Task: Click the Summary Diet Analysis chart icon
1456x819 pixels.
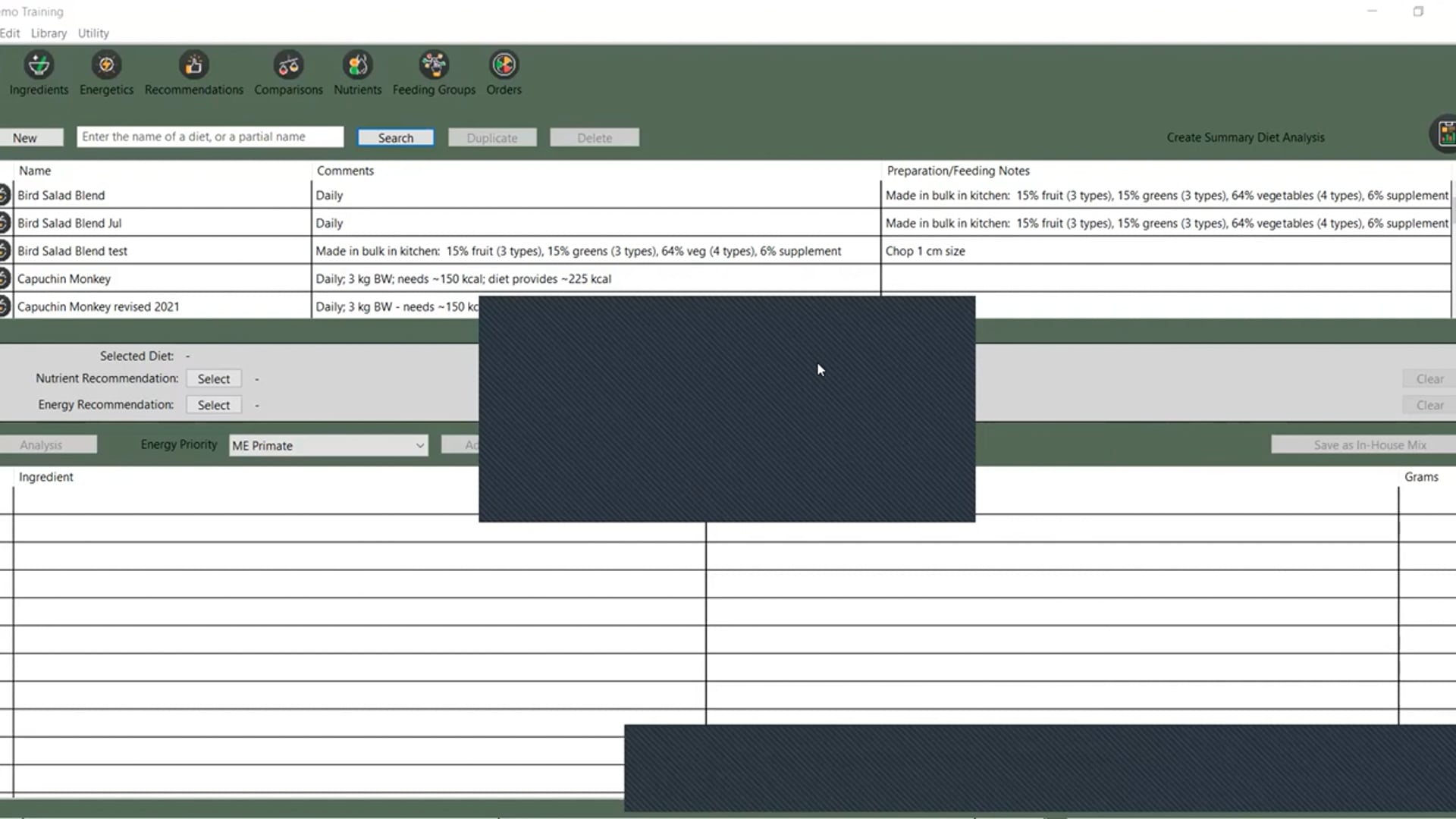Action: [x=1444, y=134]
